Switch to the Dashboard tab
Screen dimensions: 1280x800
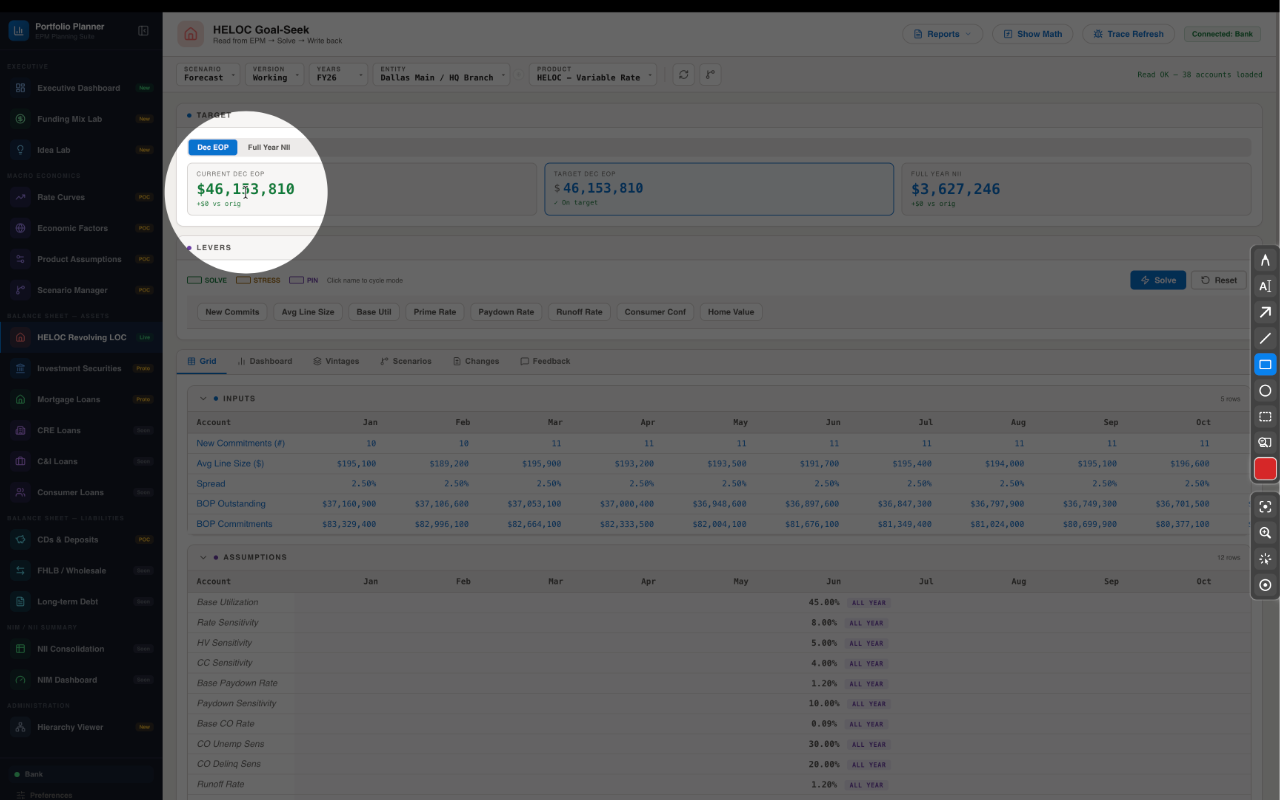(265, 361)
